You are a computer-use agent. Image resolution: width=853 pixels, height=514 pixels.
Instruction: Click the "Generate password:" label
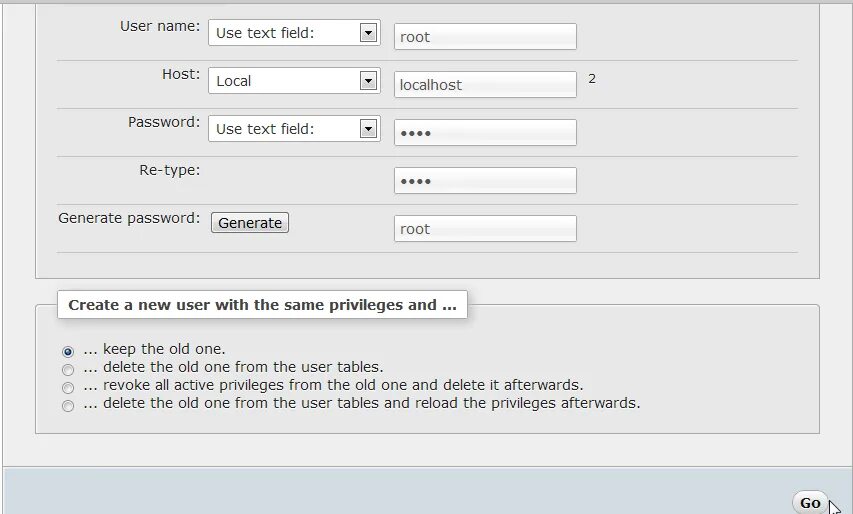(x=129, y=218)
